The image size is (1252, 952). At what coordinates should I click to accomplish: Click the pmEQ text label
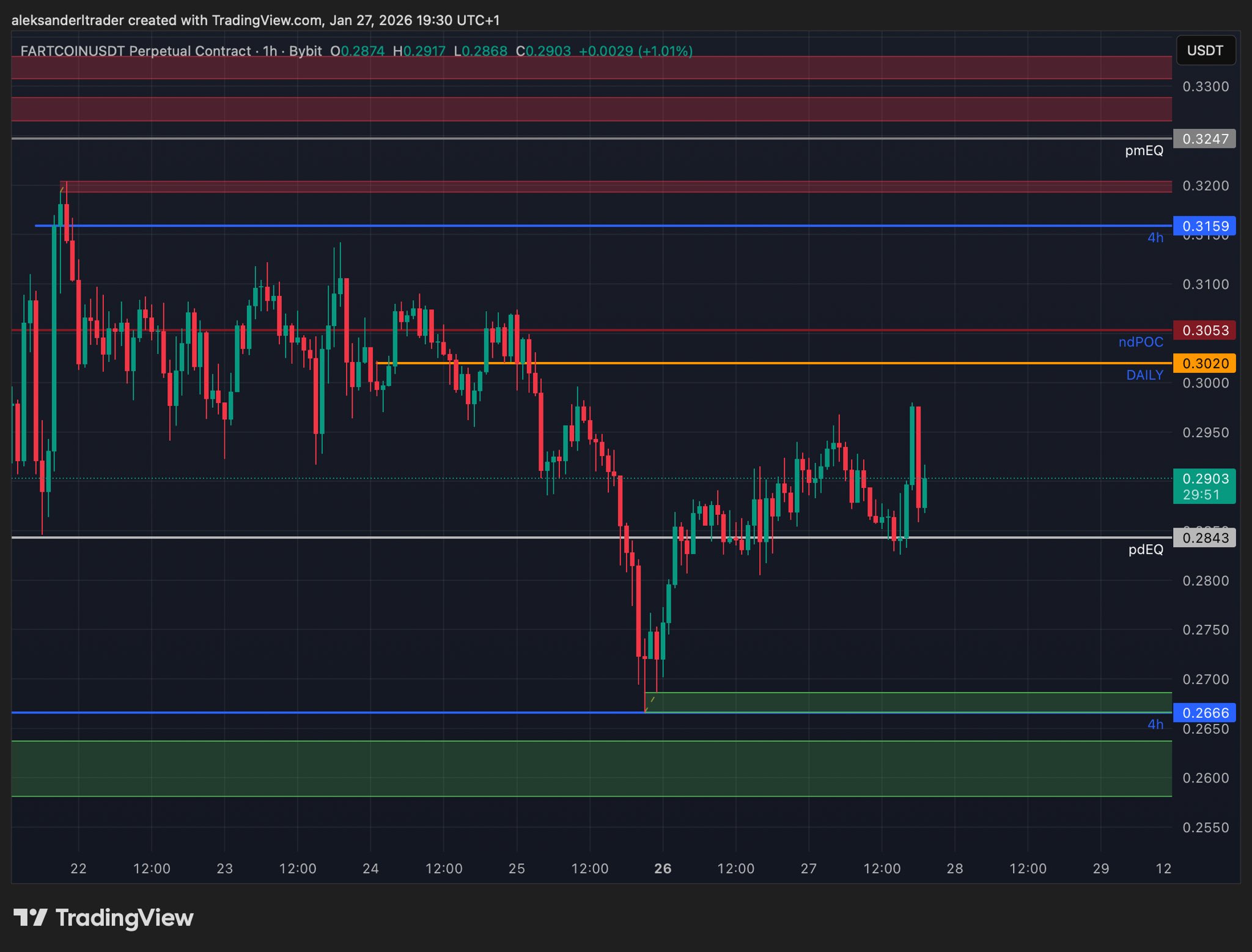(1144, 151)
